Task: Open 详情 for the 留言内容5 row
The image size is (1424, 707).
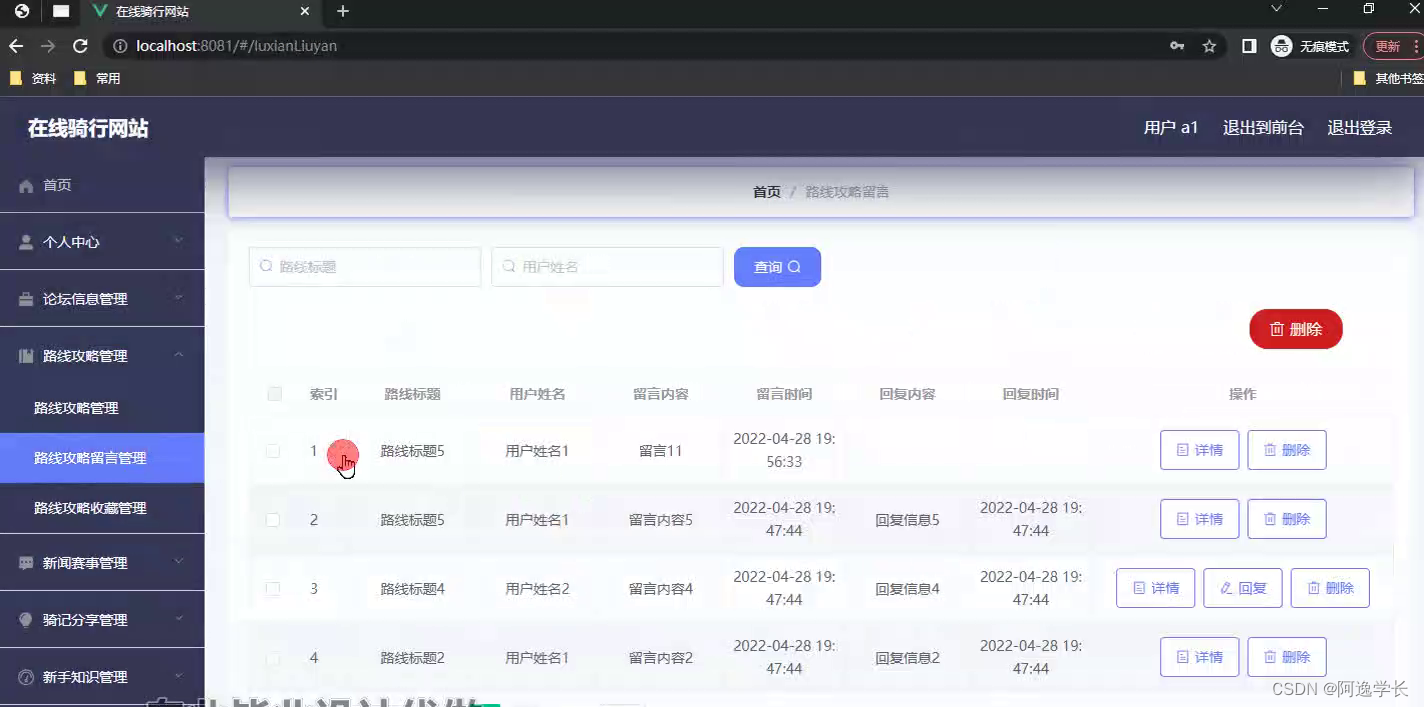Action: coord(1200,519)
